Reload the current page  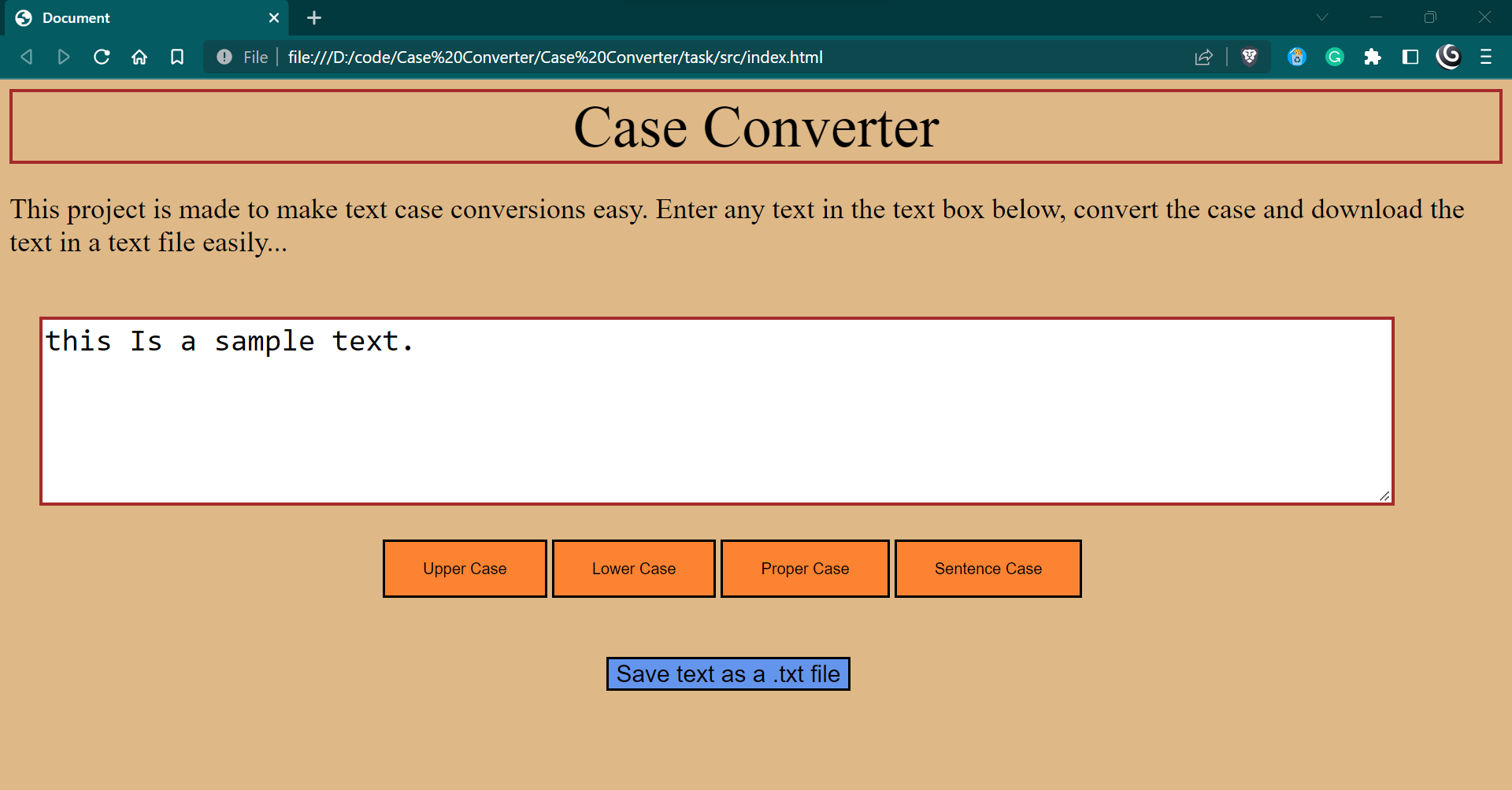click(x=102, y=57)
